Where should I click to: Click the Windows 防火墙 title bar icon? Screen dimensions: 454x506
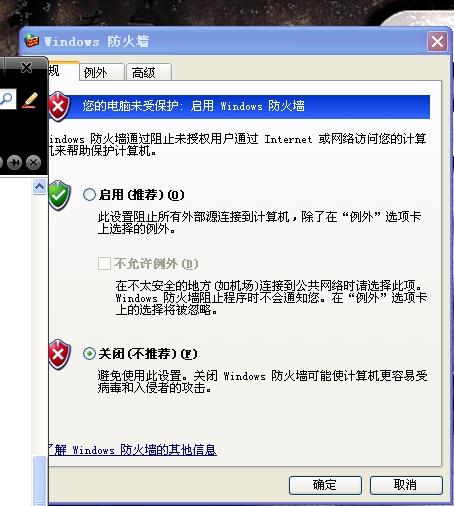[32, 41]
